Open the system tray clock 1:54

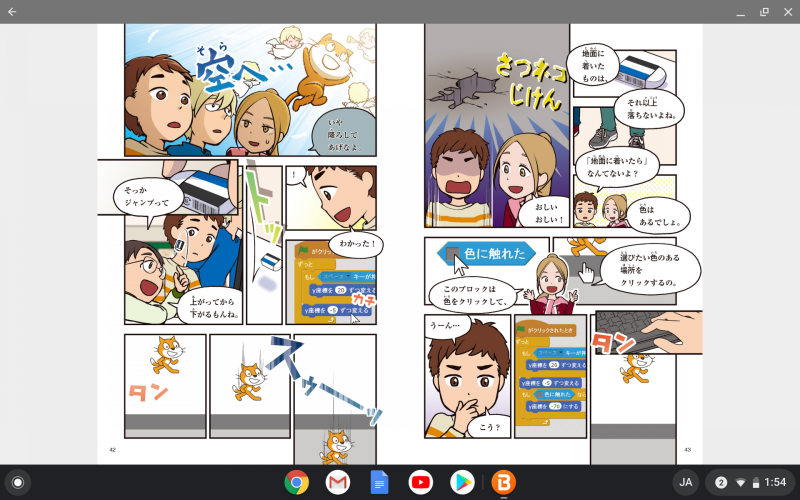(x=776, y=483)
